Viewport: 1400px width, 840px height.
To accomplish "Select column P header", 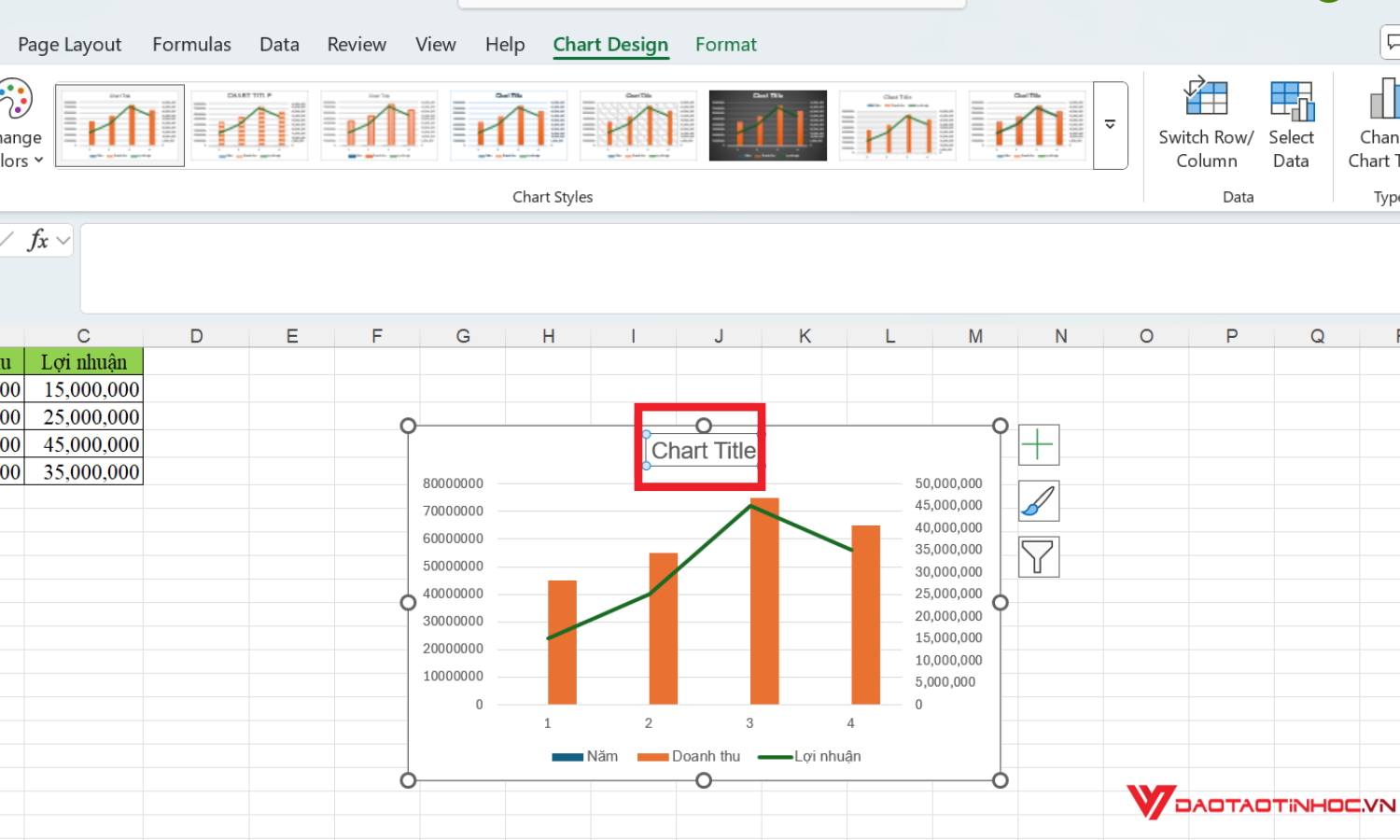I will pos(1232,336).
